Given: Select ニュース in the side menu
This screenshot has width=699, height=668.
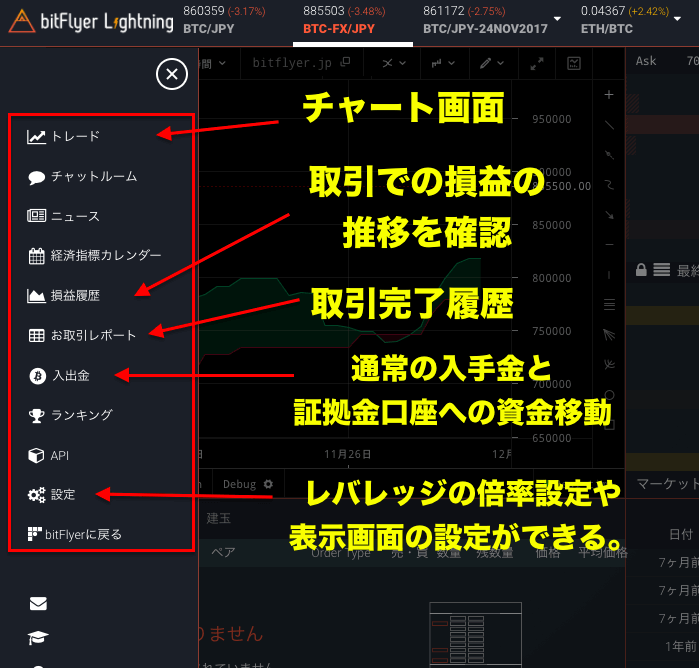Looking at the screenshot, I should click(x=63, y=216).
